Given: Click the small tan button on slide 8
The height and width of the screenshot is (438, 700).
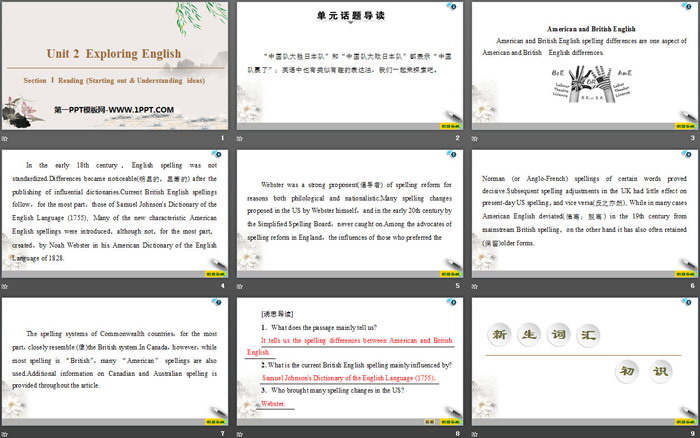Looking at the screenshot, I should (429, 422).
